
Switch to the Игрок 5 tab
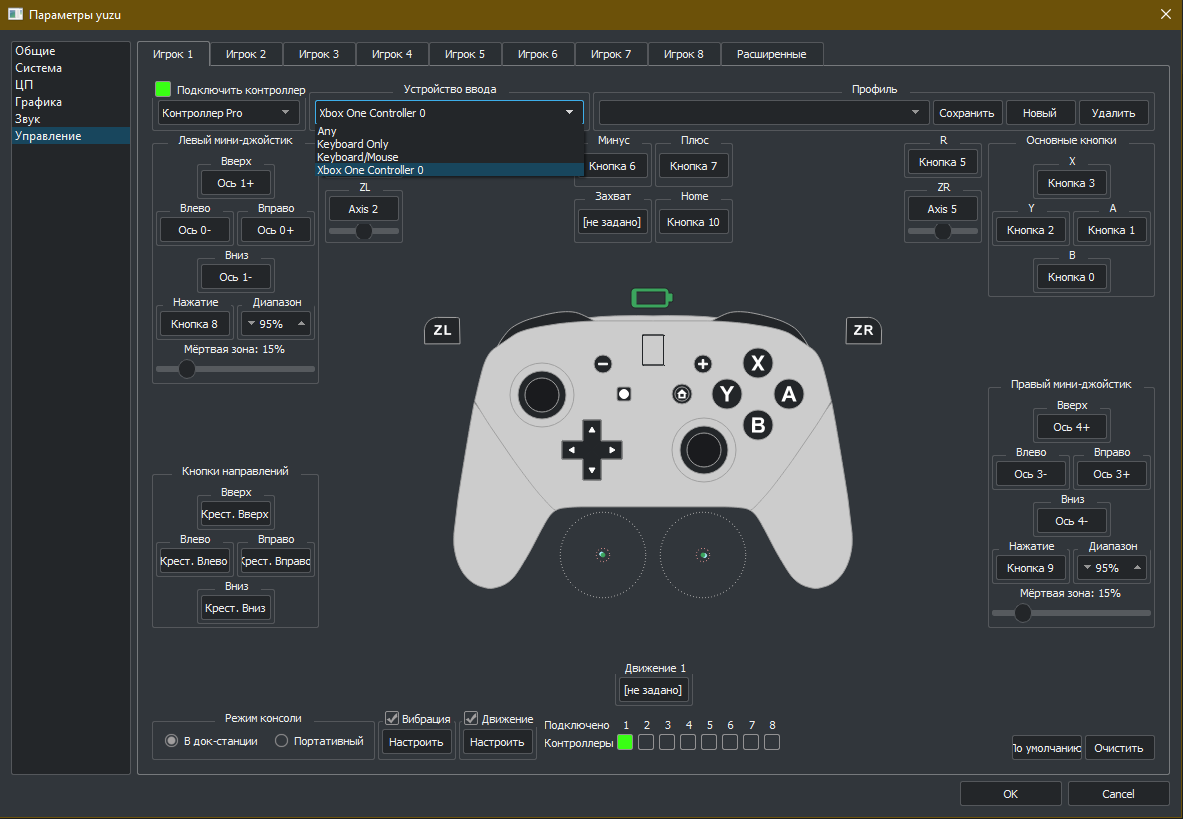tap(465, 54)
